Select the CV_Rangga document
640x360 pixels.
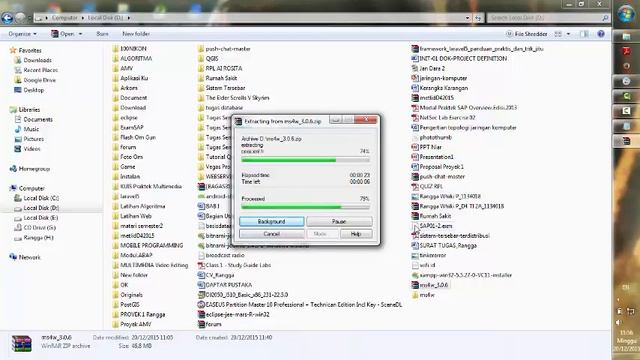point(216,275)
